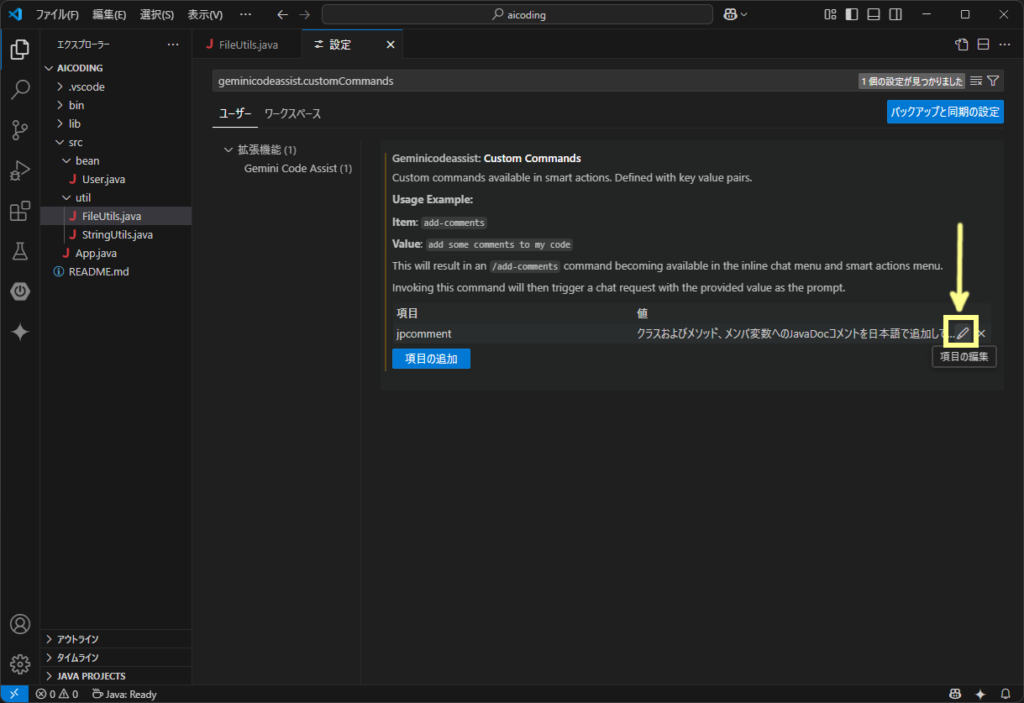The width and height of the screenshot is (1024, 703).
Task: Select Gemini Code Assist (1) in settings tree
Action: (298, 168)
